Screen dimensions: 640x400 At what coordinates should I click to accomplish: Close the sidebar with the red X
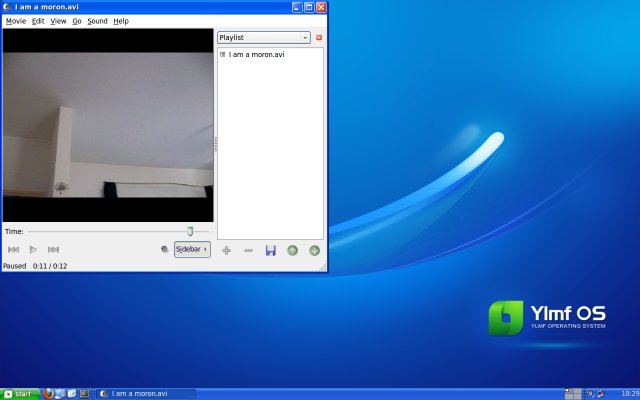(319, 37)
